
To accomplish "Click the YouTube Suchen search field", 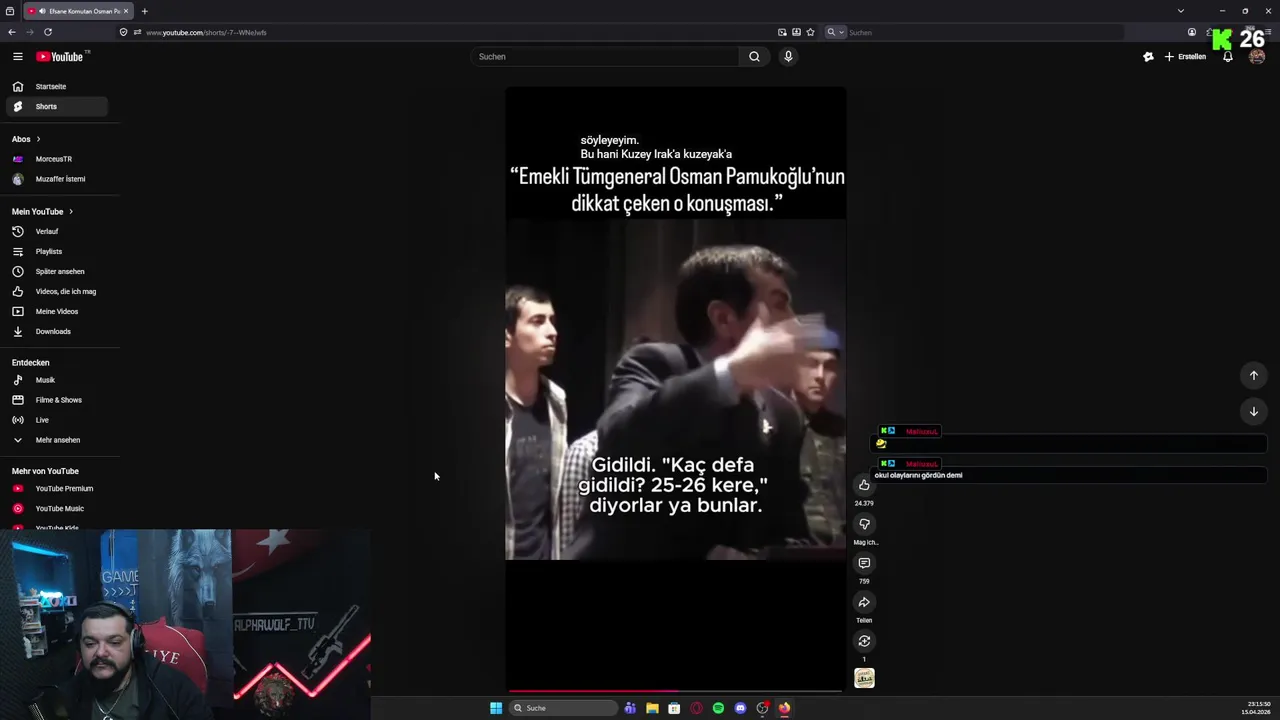I will [605, 57].
